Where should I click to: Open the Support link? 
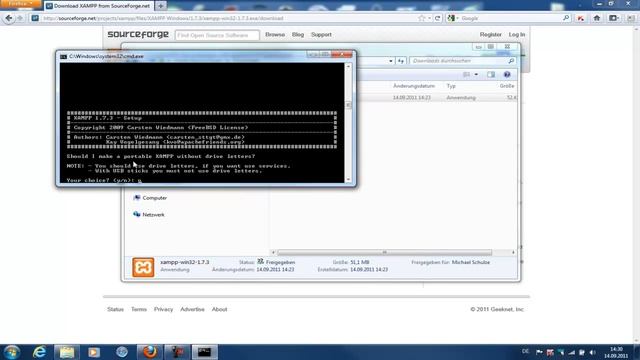[321, 35]
